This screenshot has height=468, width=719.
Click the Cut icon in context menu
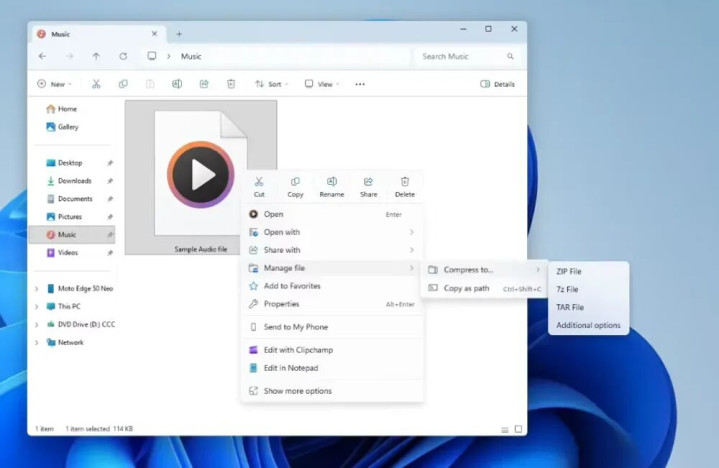pos(259,186)
